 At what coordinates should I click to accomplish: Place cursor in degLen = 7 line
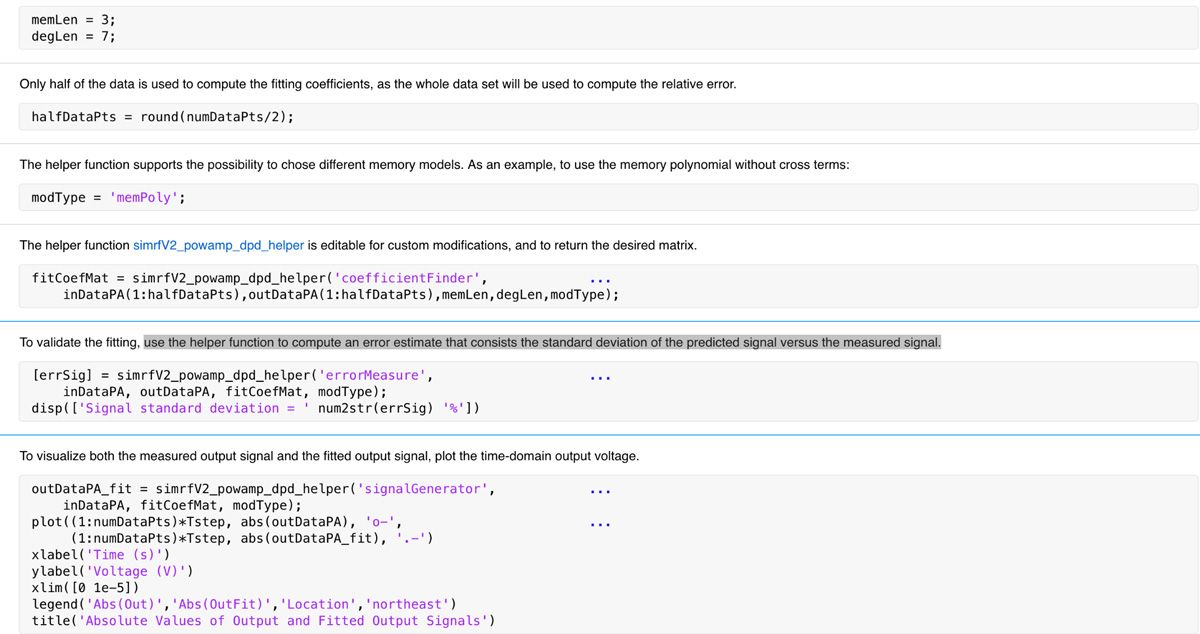click(73, 36)
